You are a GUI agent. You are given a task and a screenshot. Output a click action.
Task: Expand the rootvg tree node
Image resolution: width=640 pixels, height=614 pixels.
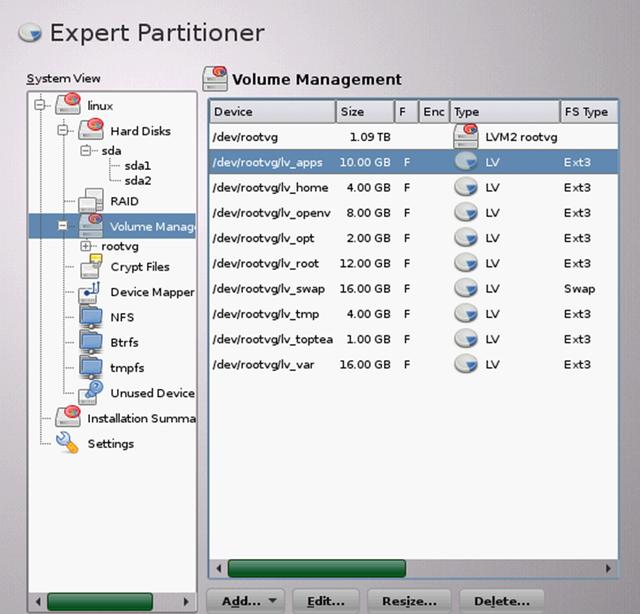pos(85,246)
